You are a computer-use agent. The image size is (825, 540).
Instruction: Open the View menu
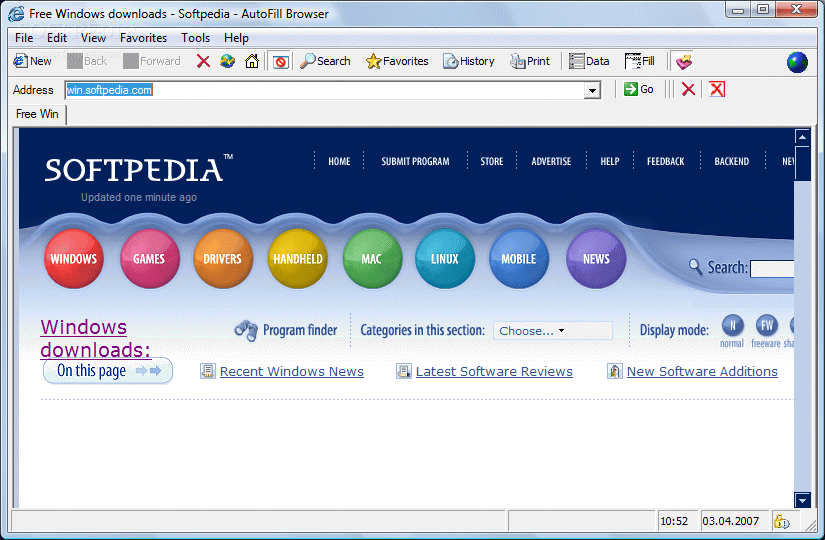[x=93, y=38]
